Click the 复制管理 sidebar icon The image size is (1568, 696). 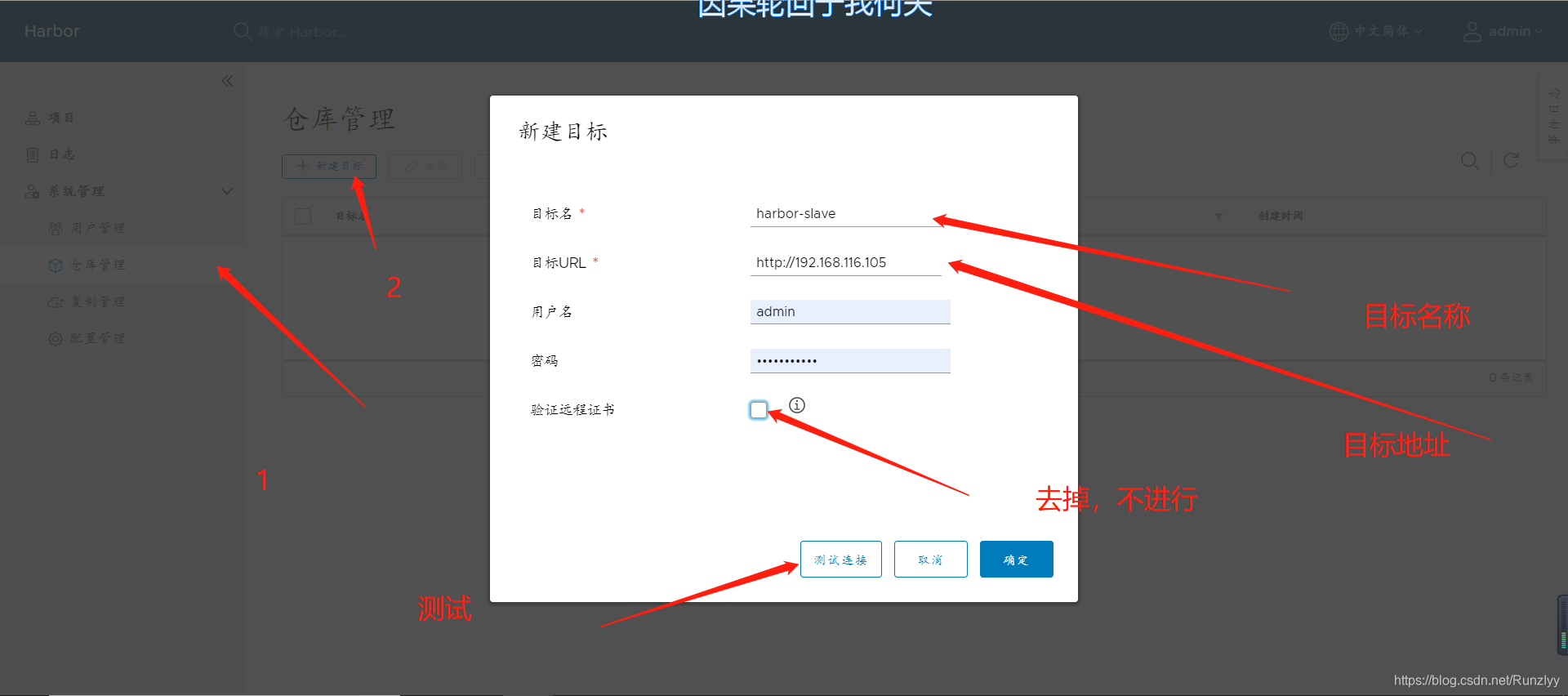(x=56, y=301)
